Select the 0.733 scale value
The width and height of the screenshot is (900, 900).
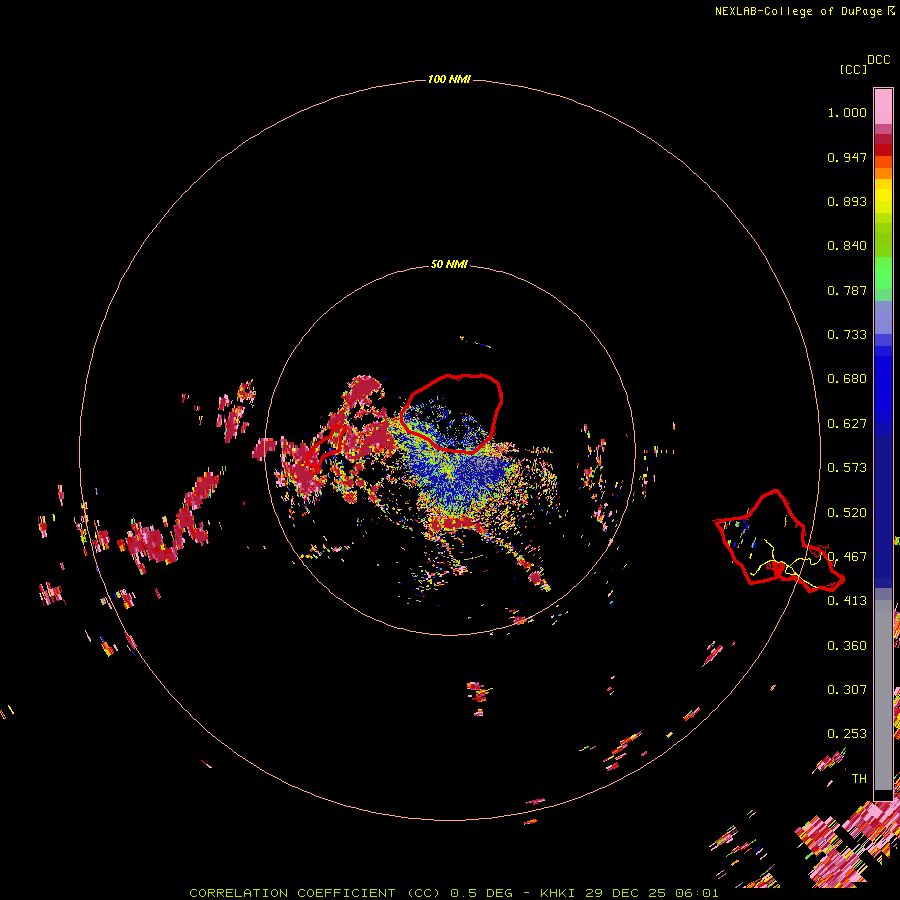[x=847, y=335]
